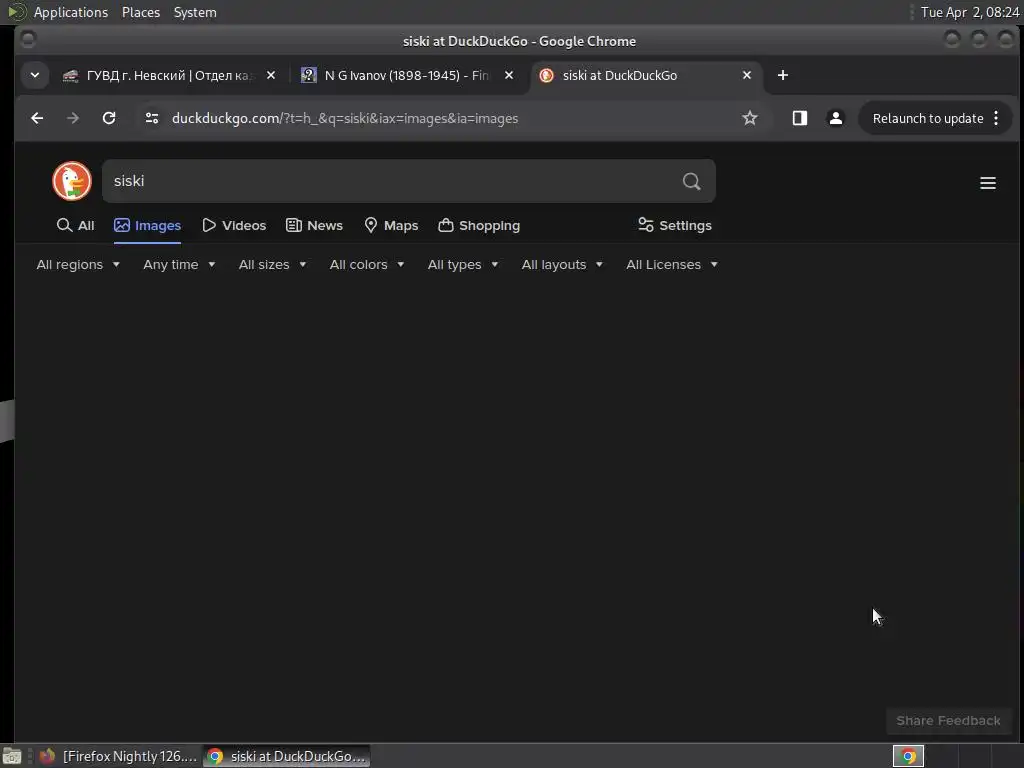Viewport: 1024px width, 768px height.
Task: Close the siski at DuckDuckGo tab
Action: click(x=746, y=76)
